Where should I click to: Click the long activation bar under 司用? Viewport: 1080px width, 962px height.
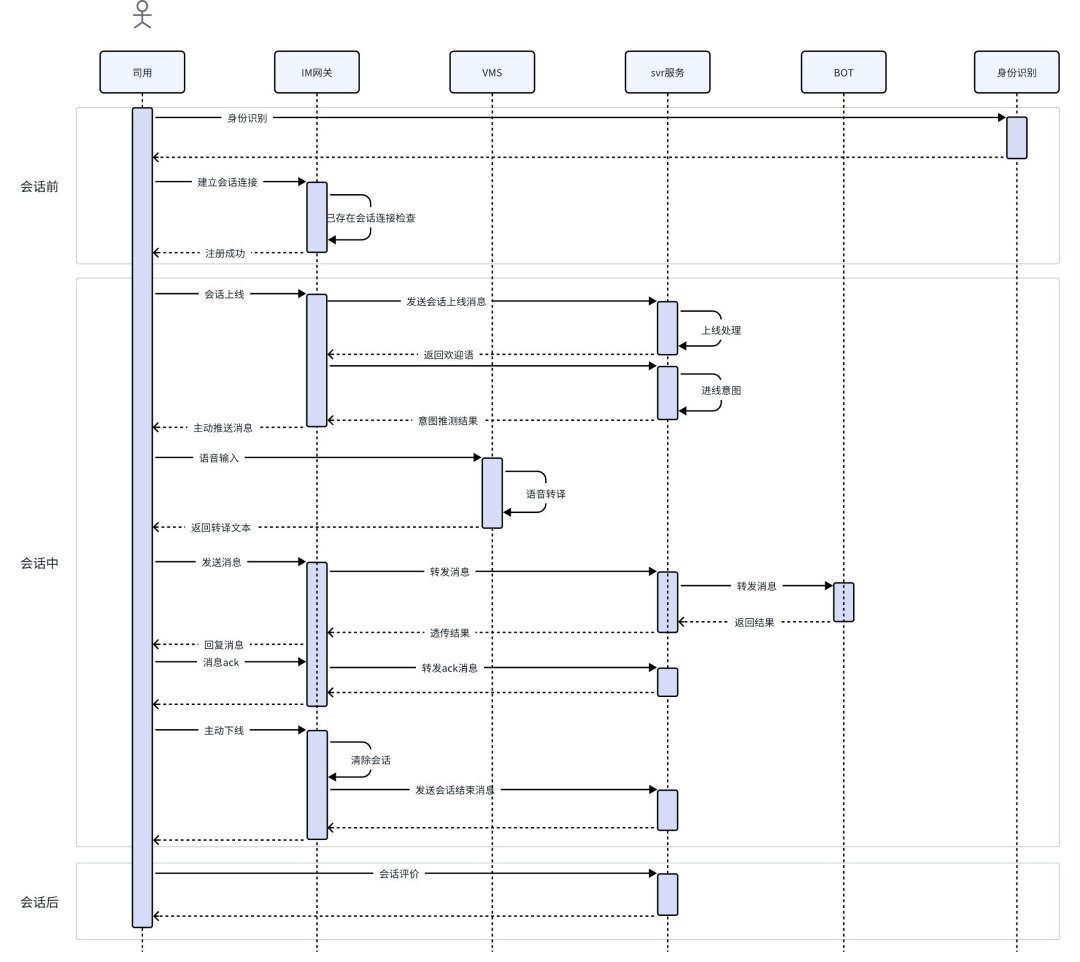(142, 517)
